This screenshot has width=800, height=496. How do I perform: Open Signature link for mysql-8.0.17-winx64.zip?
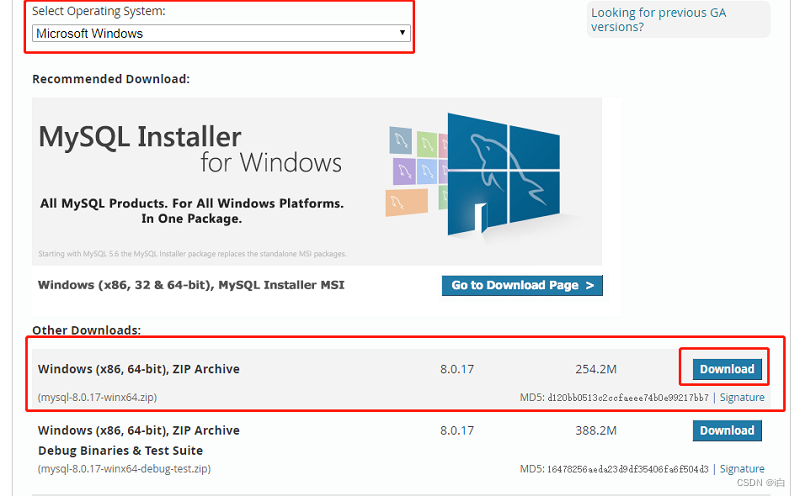pos(742,398)
